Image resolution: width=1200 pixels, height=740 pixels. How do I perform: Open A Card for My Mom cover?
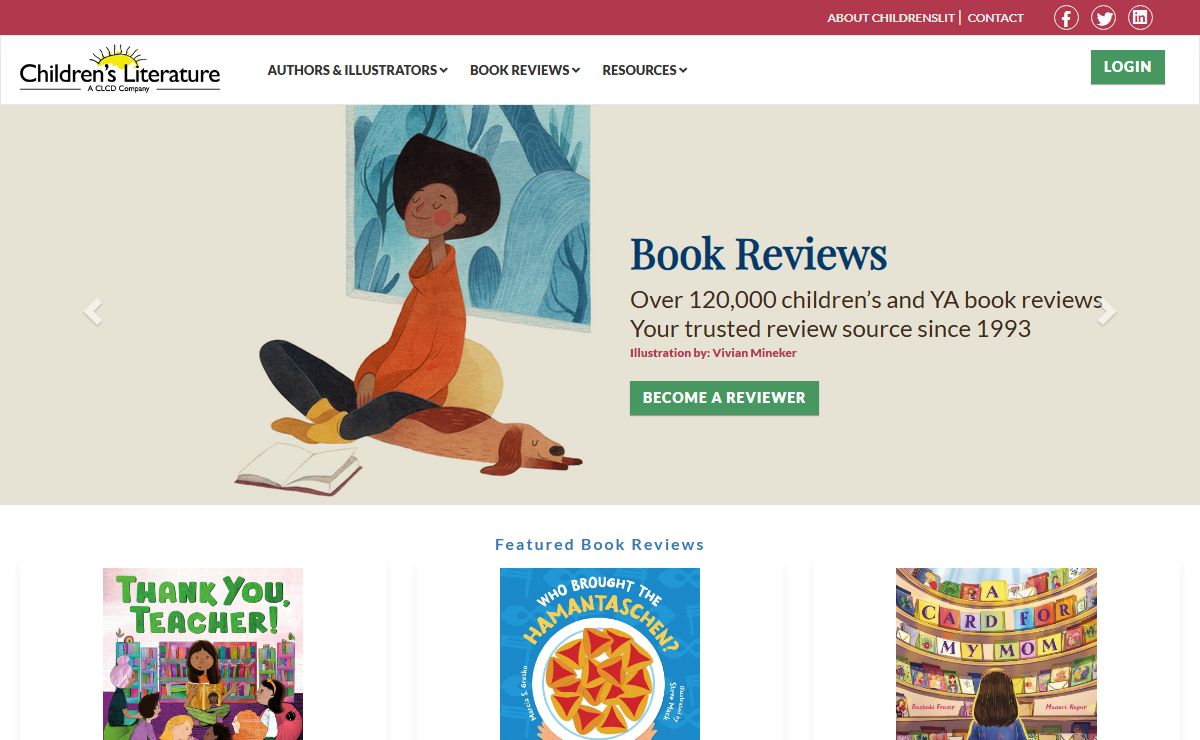point(996,654)
